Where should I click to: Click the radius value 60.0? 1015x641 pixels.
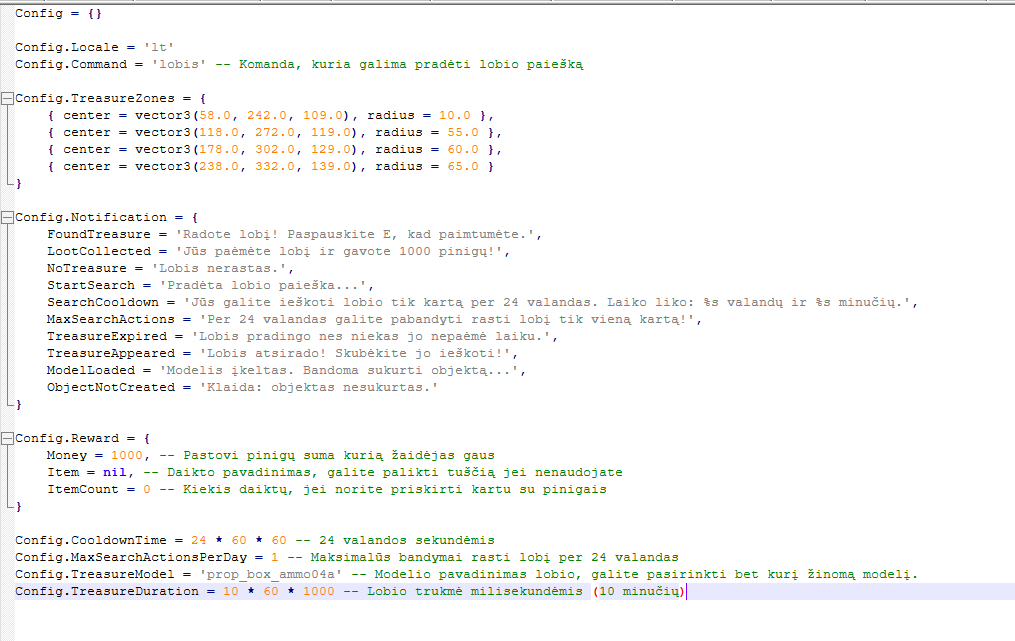click(x=463, y=149)
